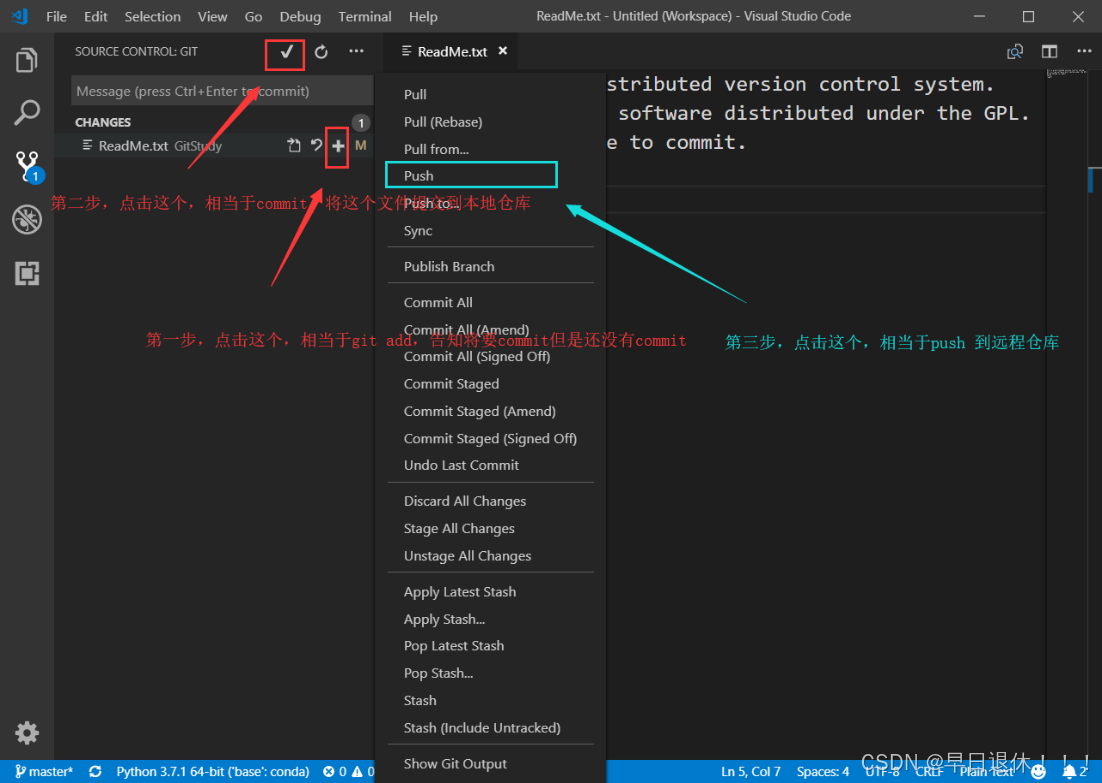The image size is (1102, 783).
Task: Open the Explorer view in activity bar
Action: pos(26,60)
